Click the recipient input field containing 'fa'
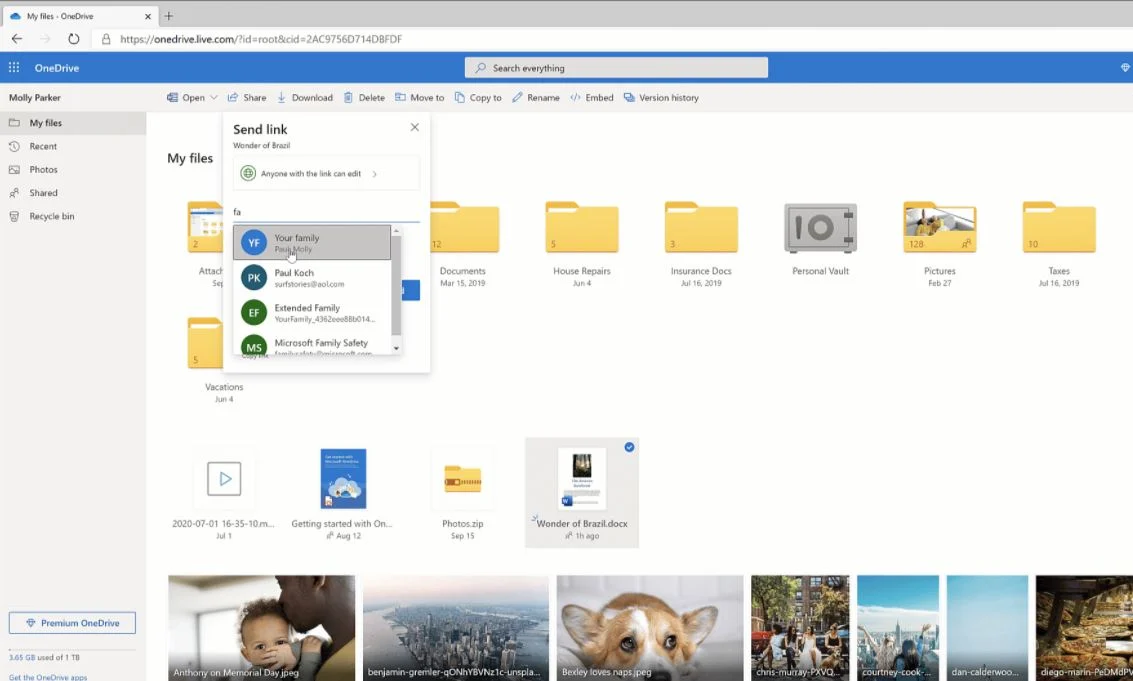1133x681 pixels. [x=327, y=212]
